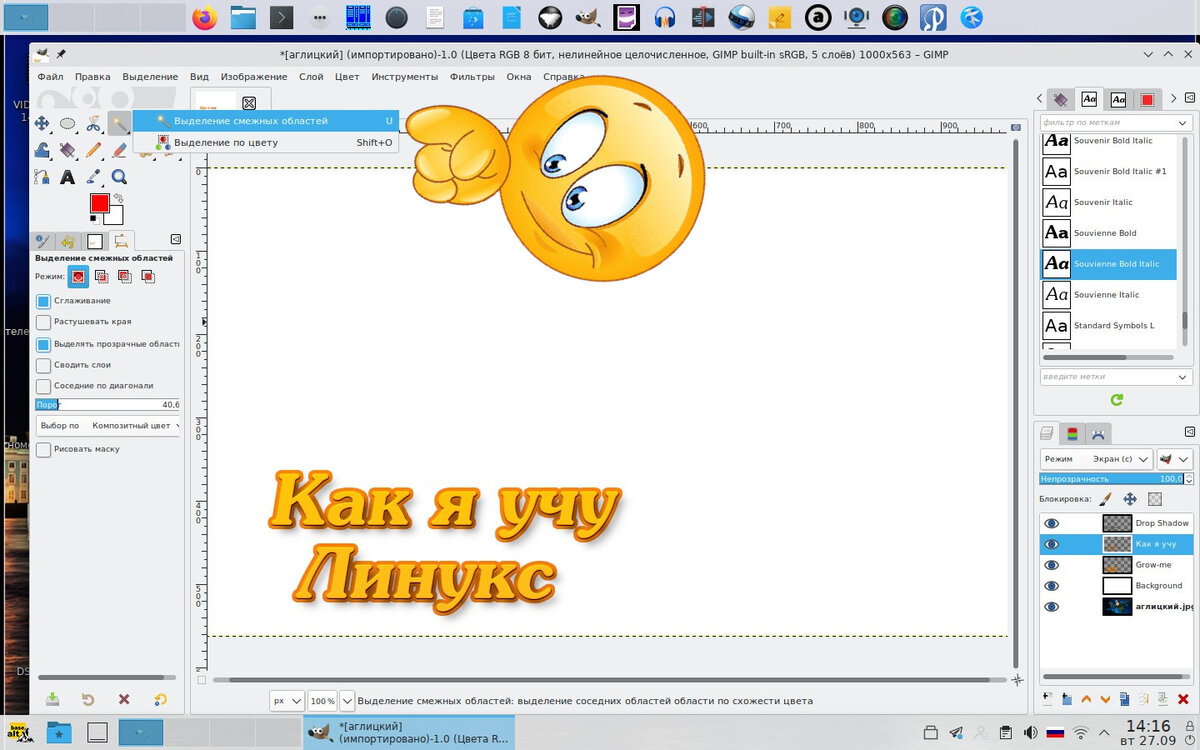Lock alpha channel of layer
The height and width of the screenshot is (750, 1200).
pyautogui.click(x=1155, y=498)
